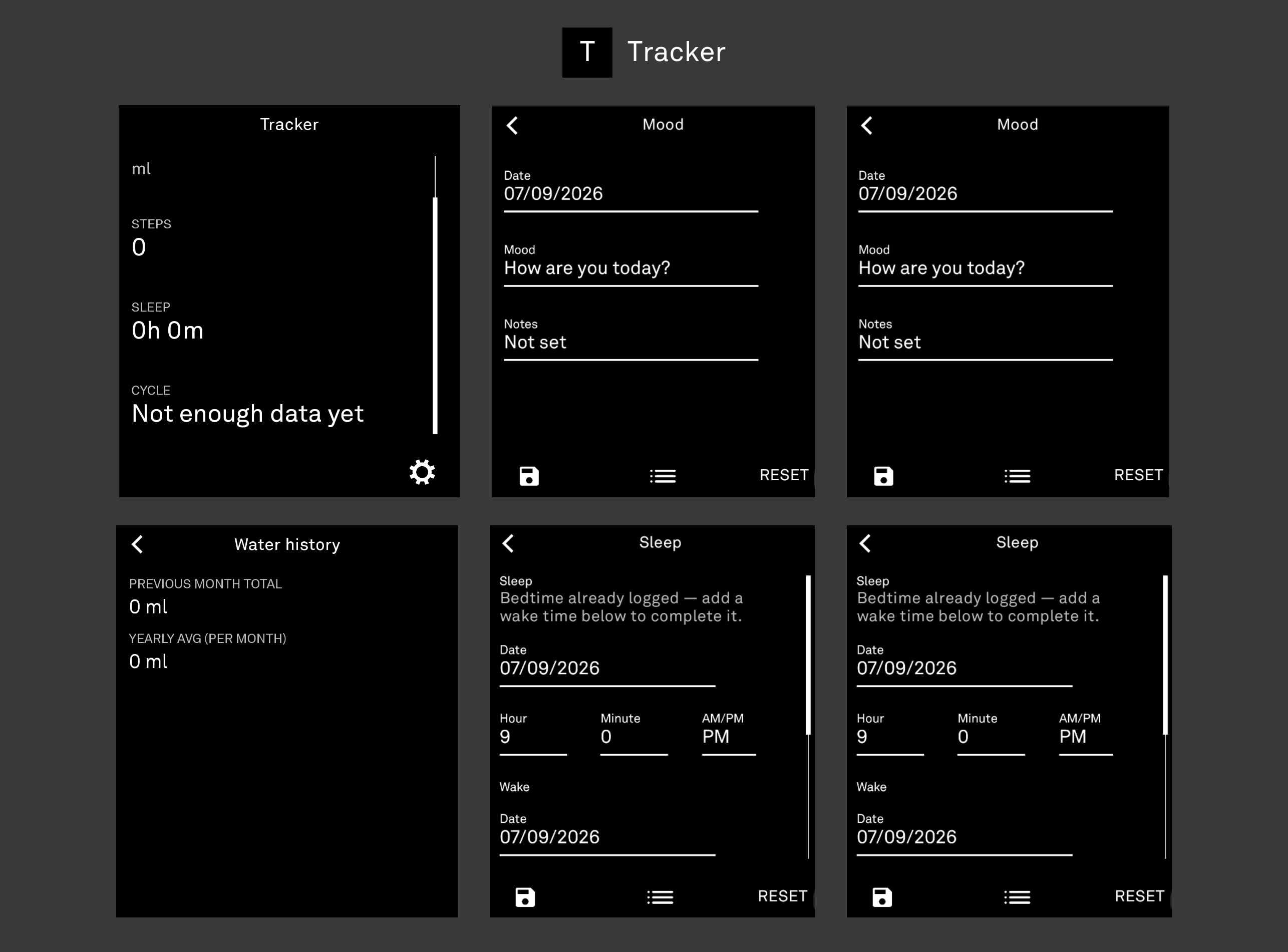Save entry on right Sleep screen
The height and width of the screenshot is (952, 1288).
(x=882, y=897)
